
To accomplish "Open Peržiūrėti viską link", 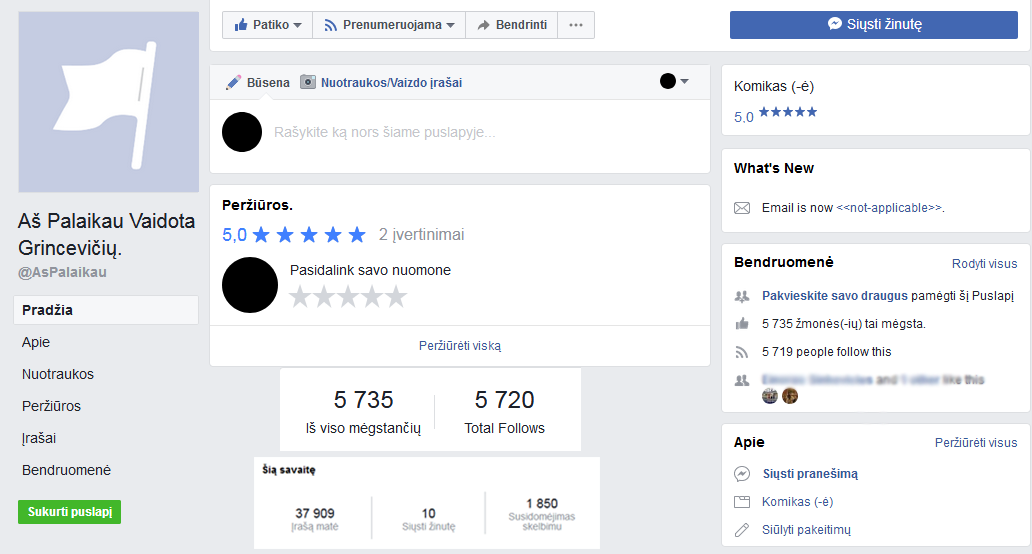I will [459, 345].
